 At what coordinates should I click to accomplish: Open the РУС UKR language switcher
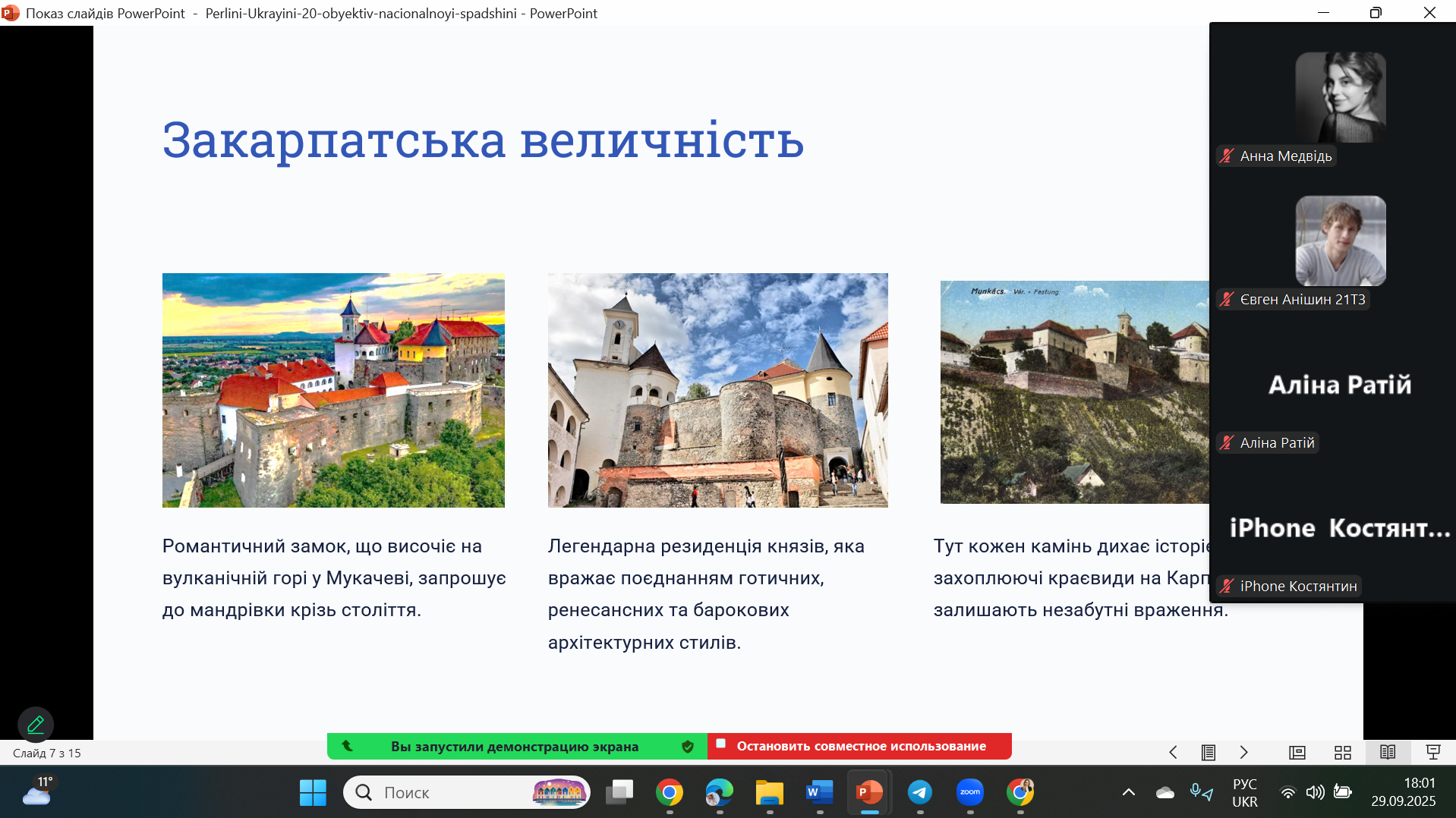click(1244, 792)
